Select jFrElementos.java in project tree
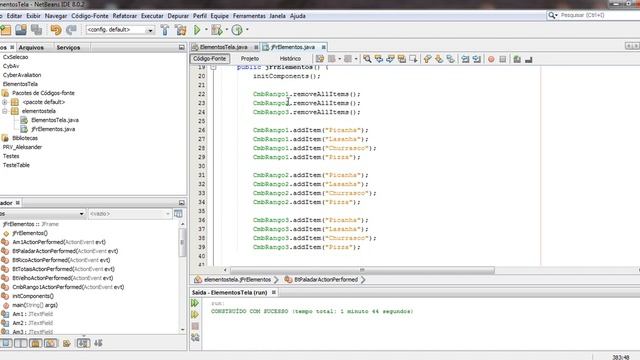Screen dimensions: 640x360 [53, 129]
